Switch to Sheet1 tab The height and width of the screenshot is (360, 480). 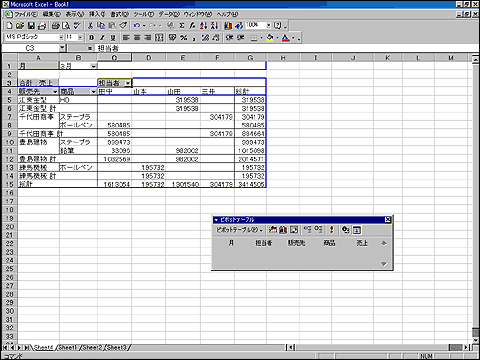point(68,347)
